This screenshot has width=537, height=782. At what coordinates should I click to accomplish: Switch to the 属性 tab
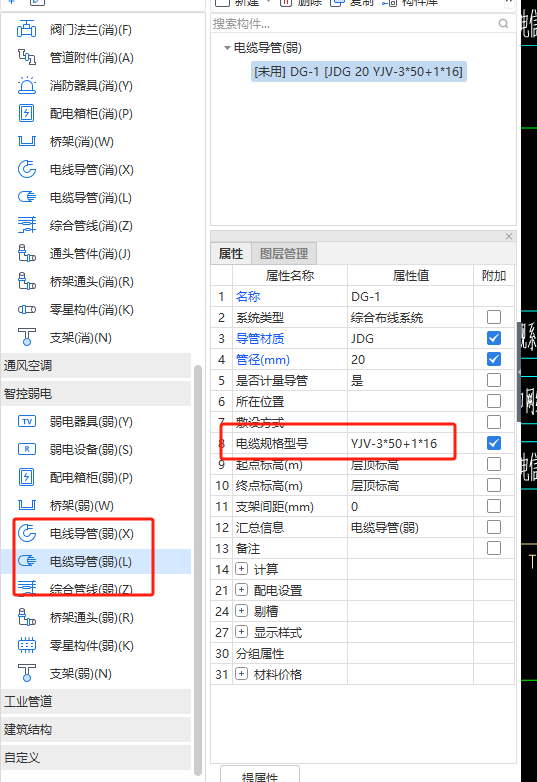(x=231, y=253)
